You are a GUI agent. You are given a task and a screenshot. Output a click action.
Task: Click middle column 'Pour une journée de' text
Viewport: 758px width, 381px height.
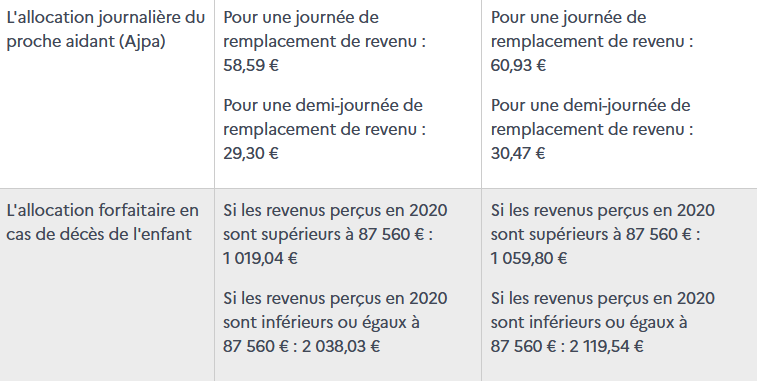coord(301,18)
